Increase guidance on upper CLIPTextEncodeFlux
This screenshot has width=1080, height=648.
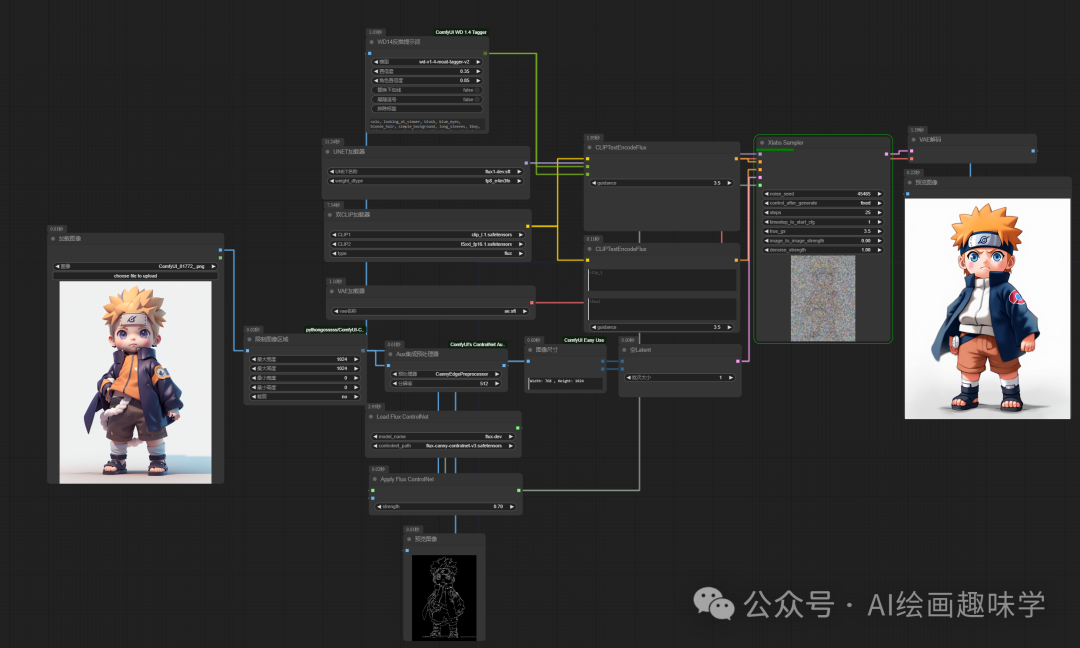tap(729, 183)
